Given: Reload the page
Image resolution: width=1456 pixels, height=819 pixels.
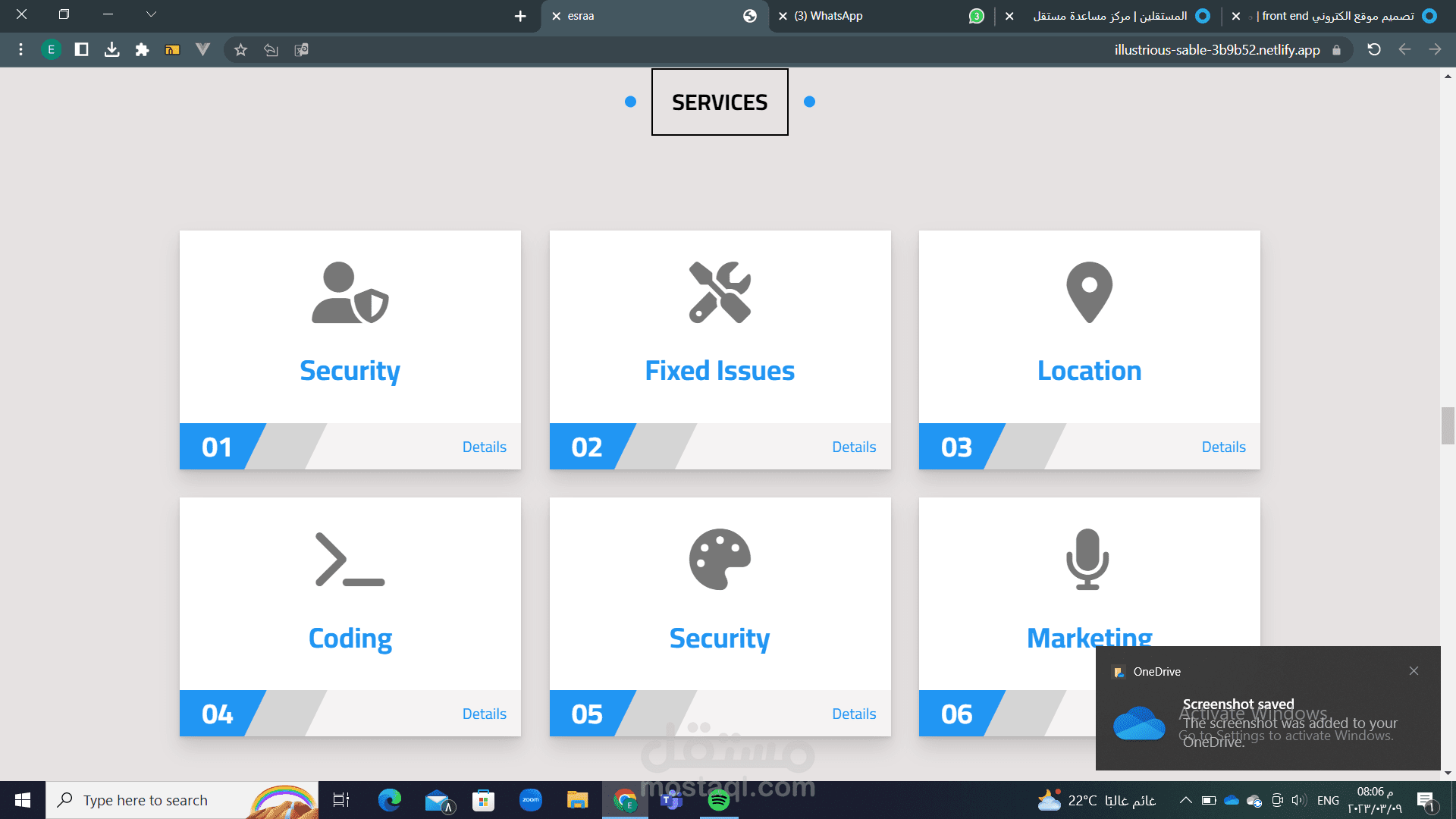Looking at the screenshot, I should [x=1373, y=50].
